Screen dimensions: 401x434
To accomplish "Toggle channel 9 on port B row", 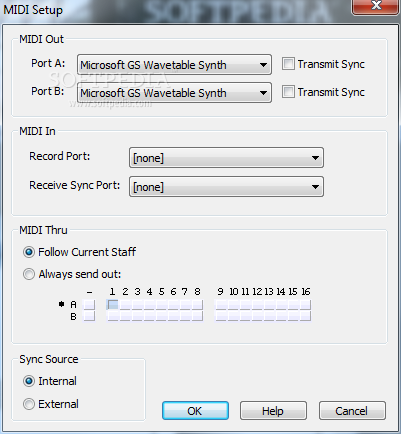I will (221, 316).
